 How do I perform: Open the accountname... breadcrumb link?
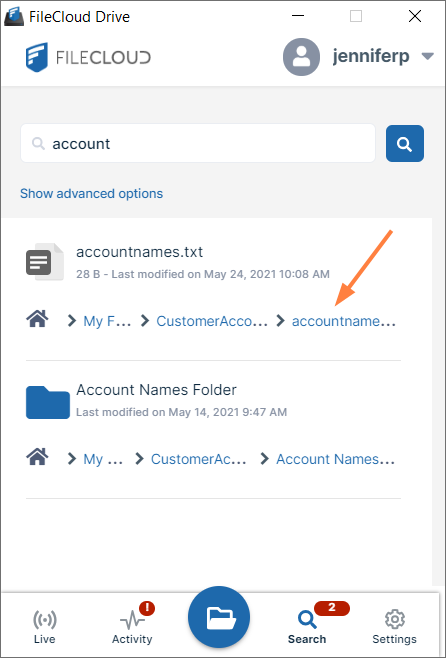pyautogui.click(x=344, y=321)
